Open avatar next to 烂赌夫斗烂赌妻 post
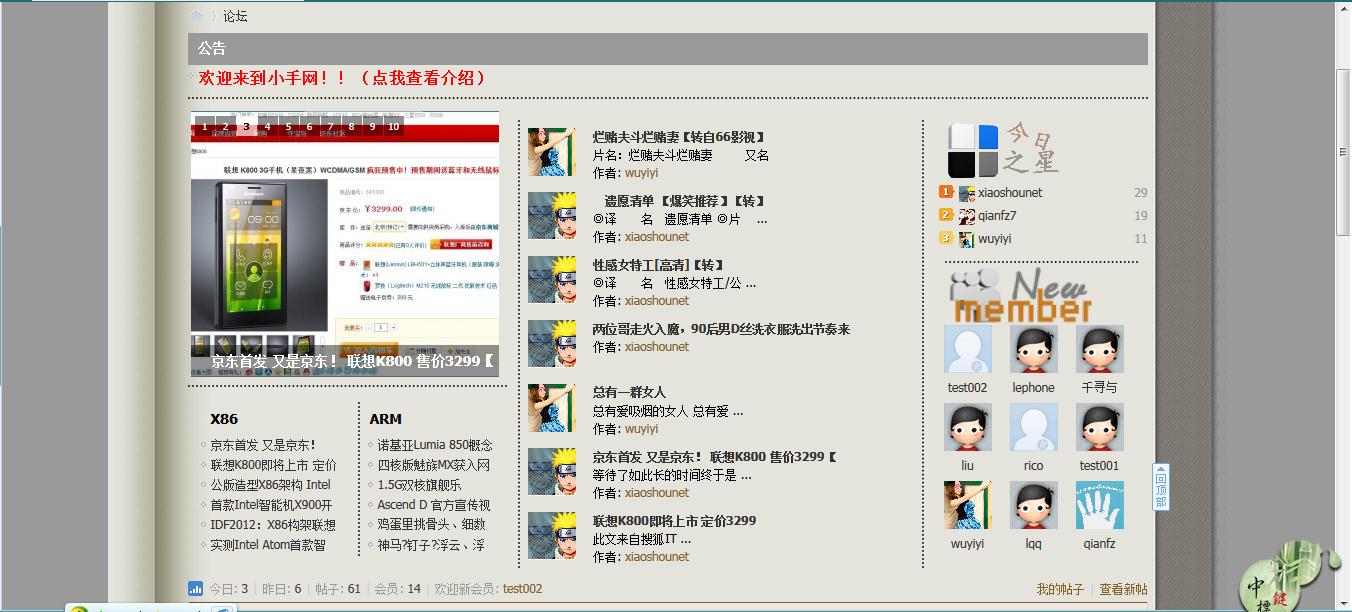Viewport: 1352px width, 612px height. coord(552,152)
